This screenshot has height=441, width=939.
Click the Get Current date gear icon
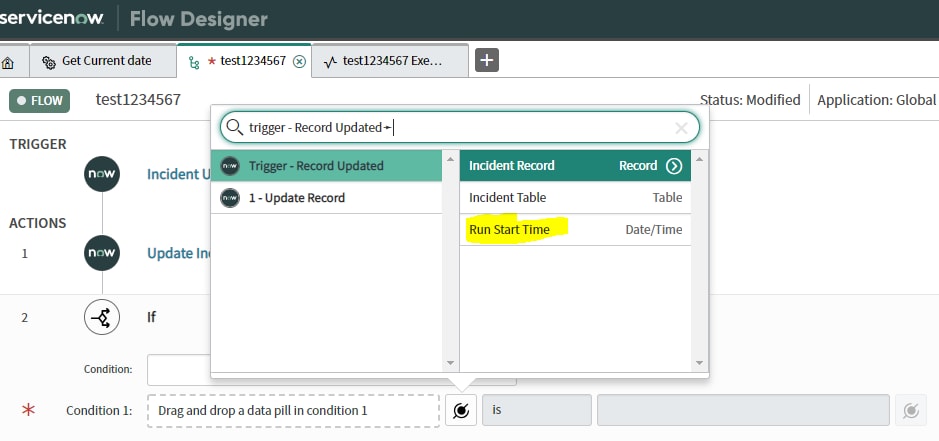(x=49, y=62)
